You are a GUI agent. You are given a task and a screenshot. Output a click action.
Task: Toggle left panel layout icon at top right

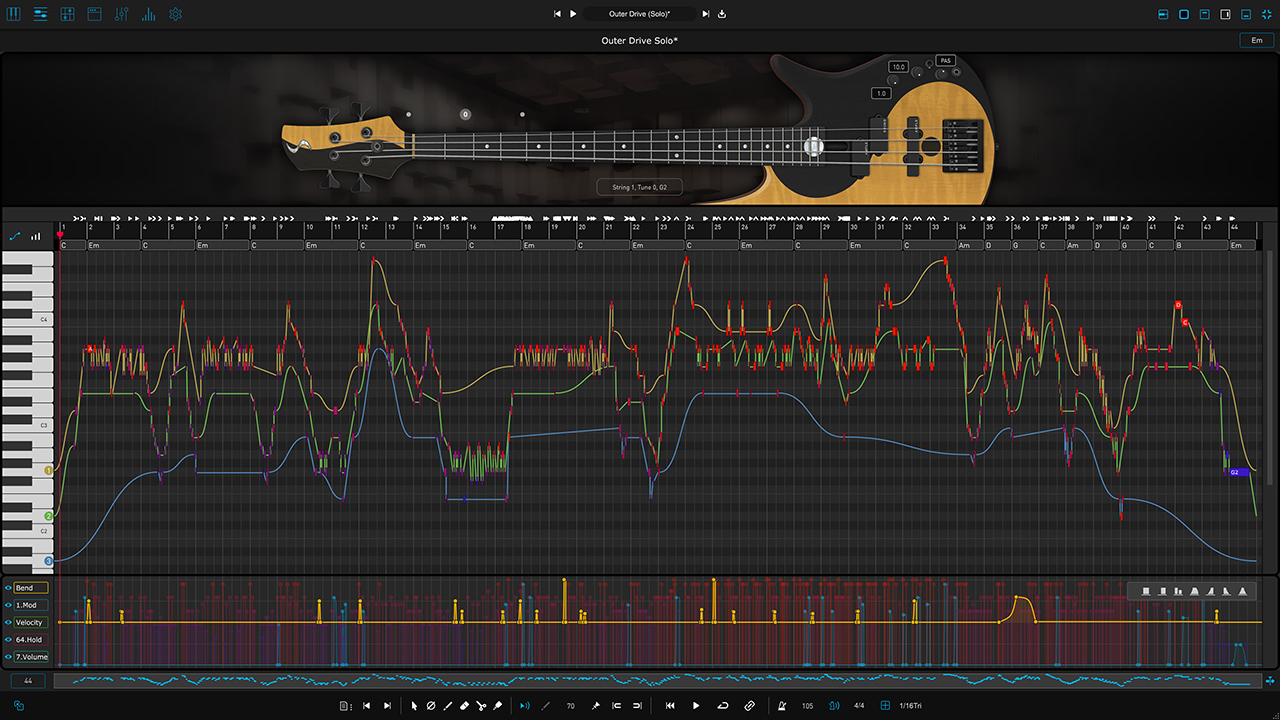coord(1164,14)
